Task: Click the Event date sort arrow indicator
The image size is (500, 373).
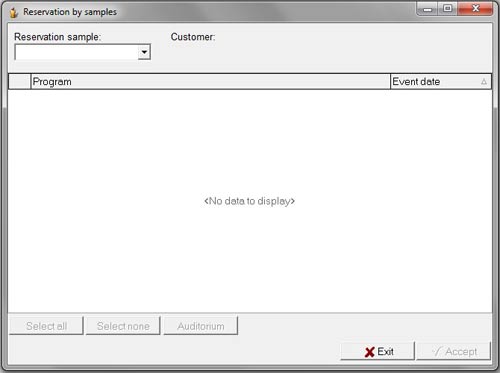Action: [x=484, y=82]
